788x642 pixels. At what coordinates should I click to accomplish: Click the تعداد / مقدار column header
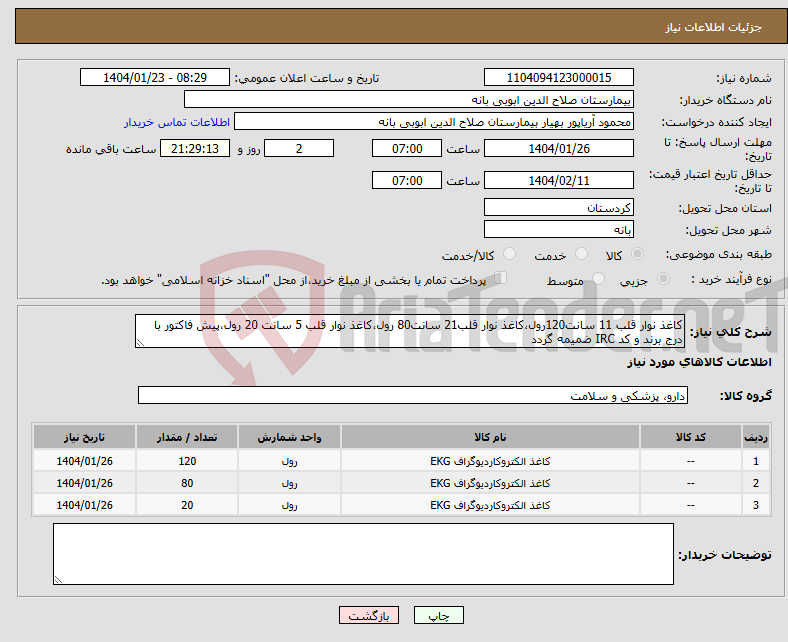(x=187, y=437)
